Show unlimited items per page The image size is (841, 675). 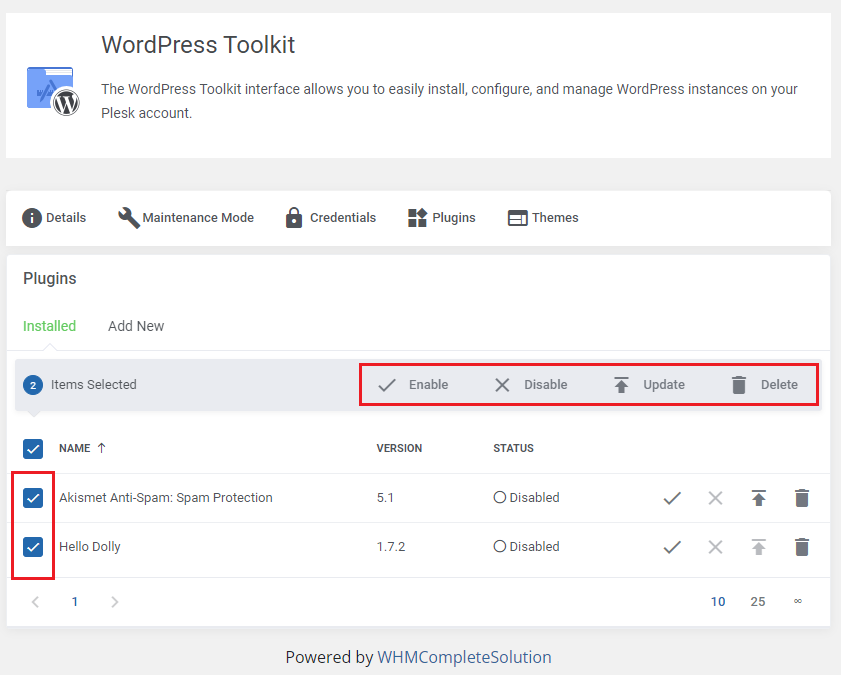(x=798, y=602)
